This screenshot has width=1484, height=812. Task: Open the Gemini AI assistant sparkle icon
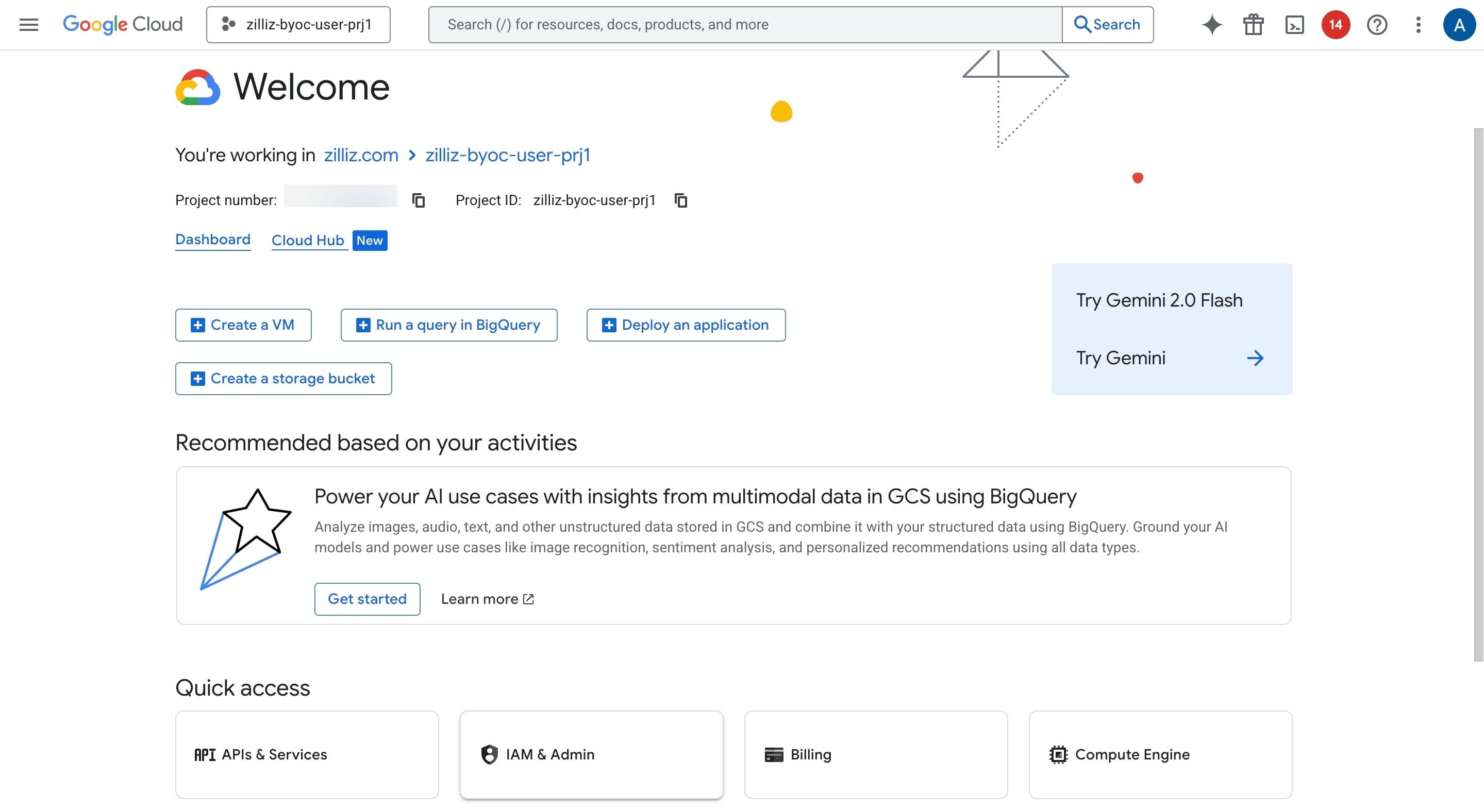coord(1211,25)
